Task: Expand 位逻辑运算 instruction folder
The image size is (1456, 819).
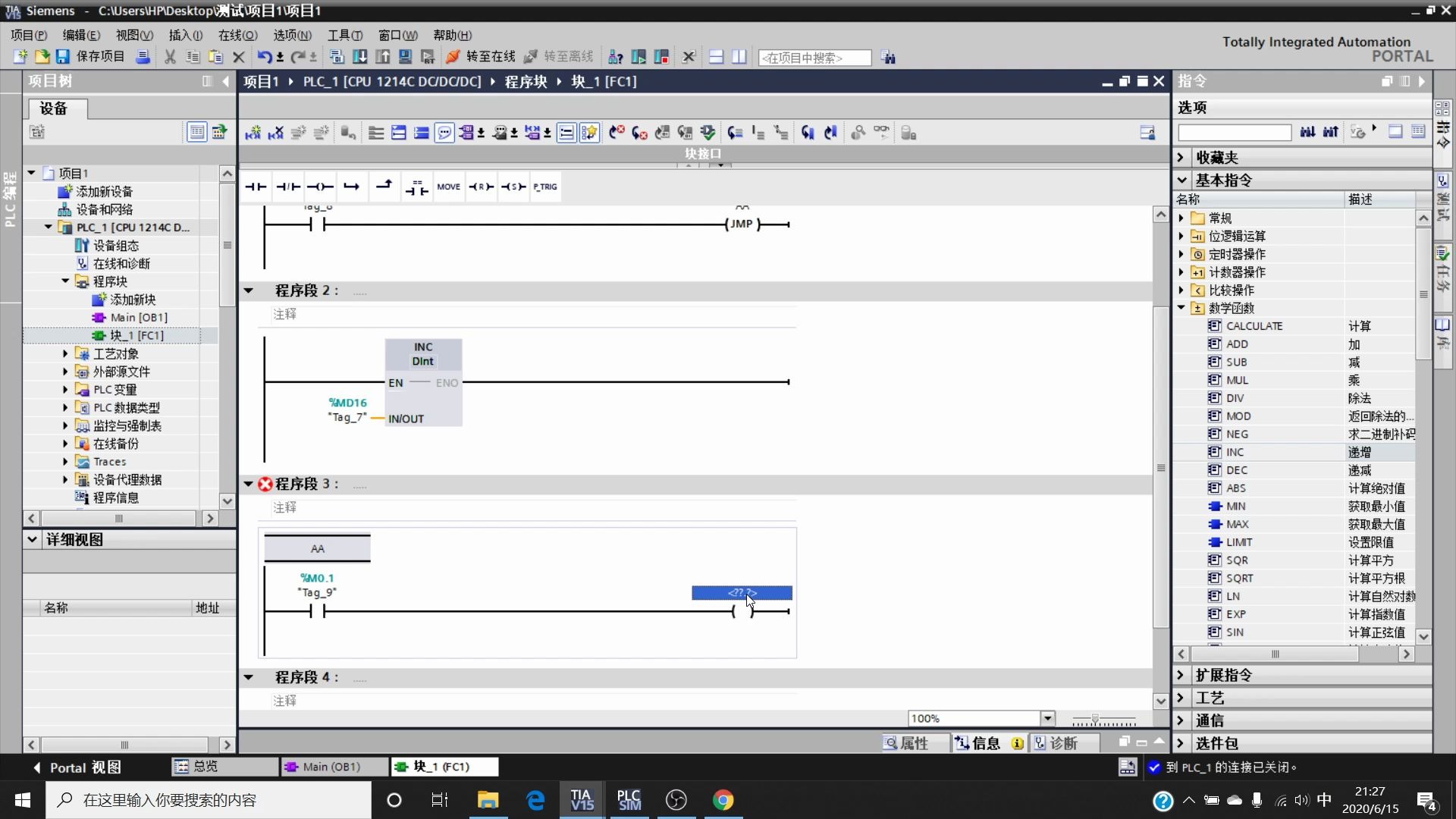Action: [x=1181, y=236]
